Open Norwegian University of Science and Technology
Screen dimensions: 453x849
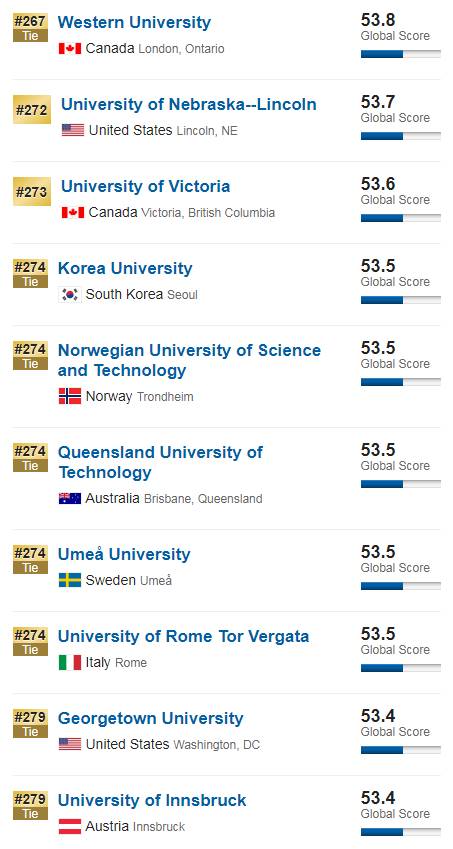[189, 360]
